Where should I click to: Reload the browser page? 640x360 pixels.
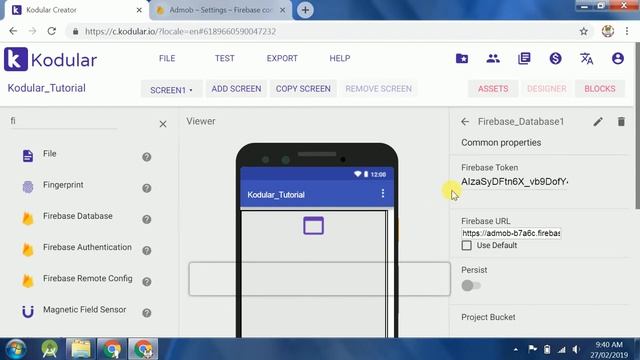(x=51, y=31)
